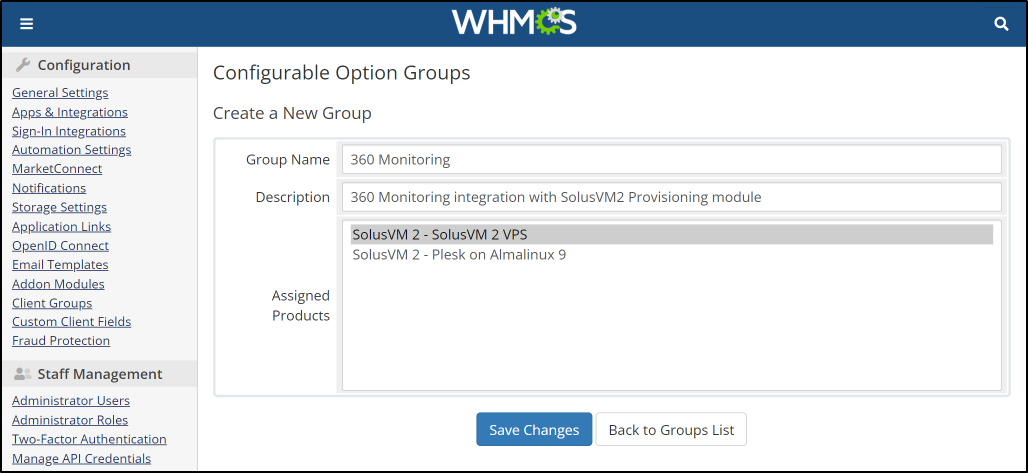
Task: Click the Save Changes button
Action: point(534,430)
